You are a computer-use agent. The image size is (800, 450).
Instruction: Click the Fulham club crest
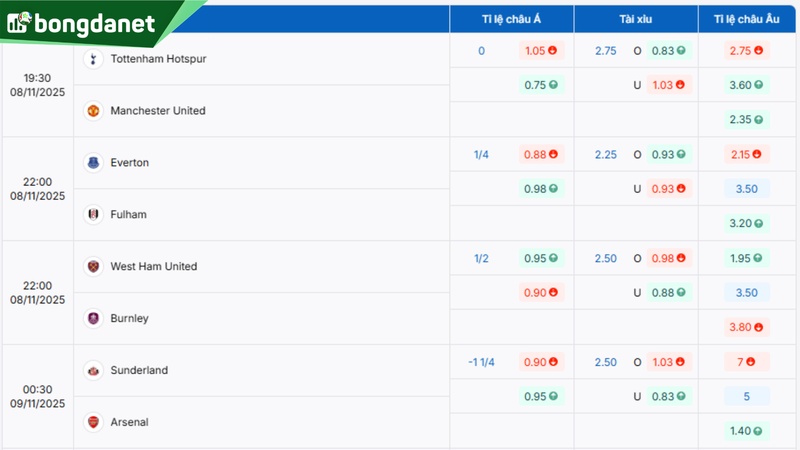tap(93, 215)
